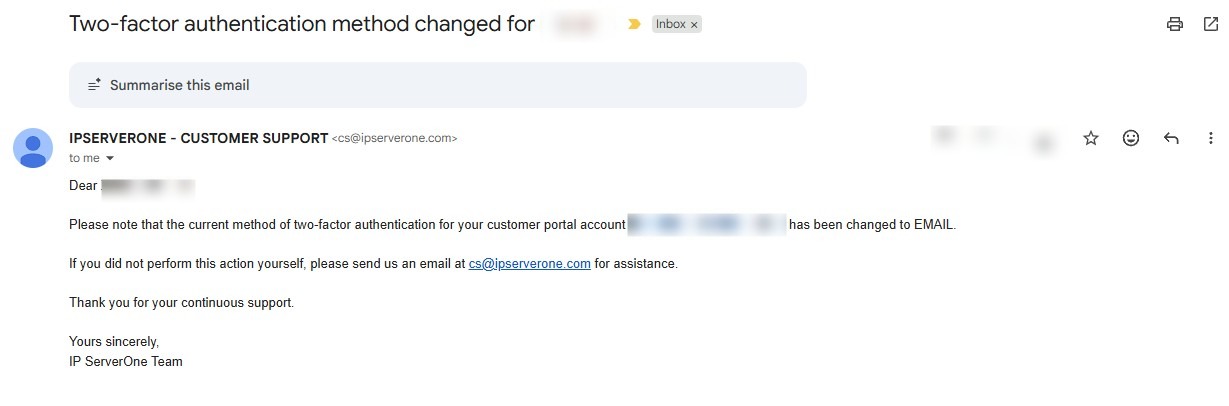Click the email subject heading
This screenshot has height=406, width=1229.
301,24
